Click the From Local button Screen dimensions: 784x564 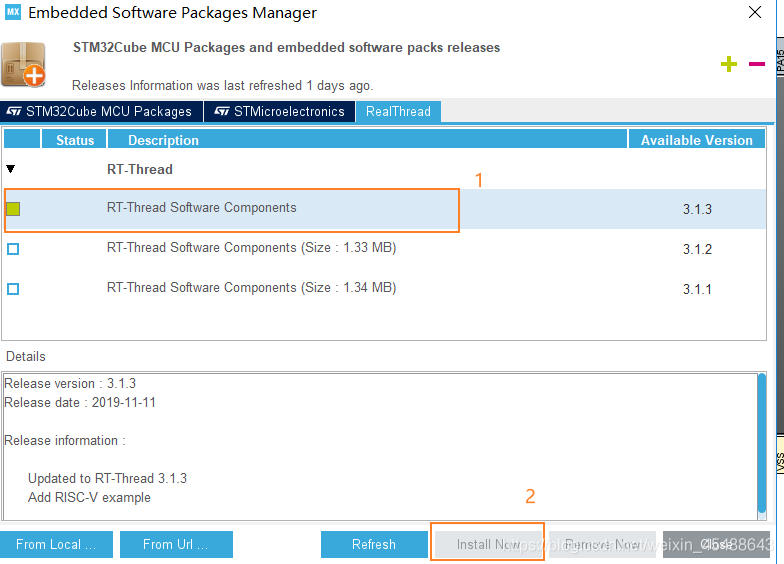pyautogui.click(x=56, y=544)
